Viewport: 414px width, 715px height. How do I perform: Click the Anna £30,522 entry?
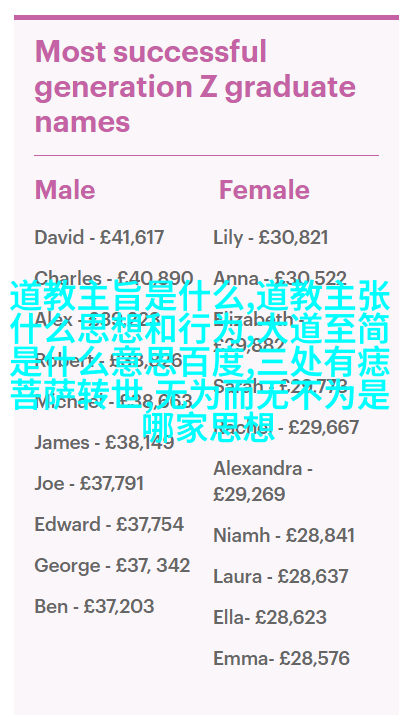coord(280,278)
